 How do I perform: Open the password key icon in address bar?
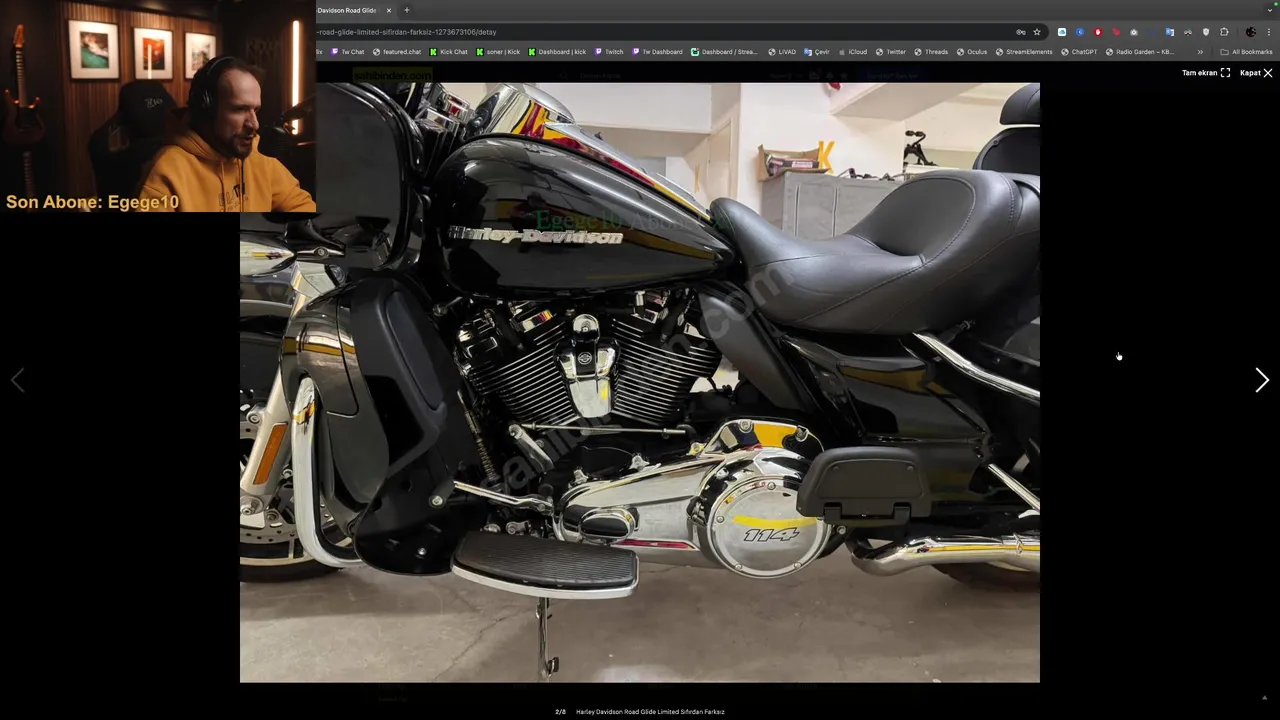[1020, 32]
